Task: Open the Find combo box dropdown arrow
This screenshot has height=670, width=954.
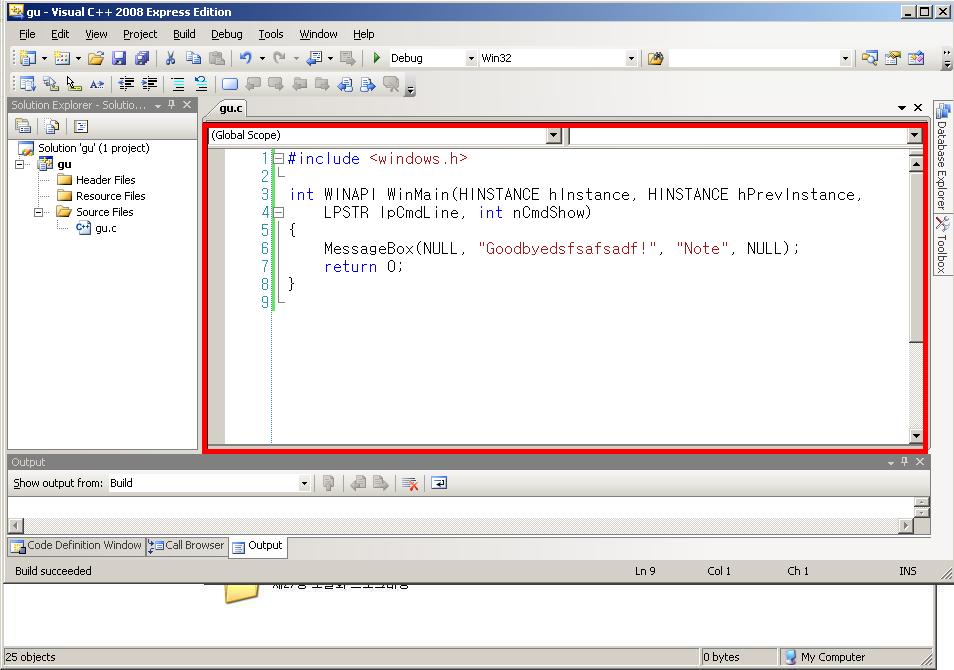Action: (x=845, y=58)
